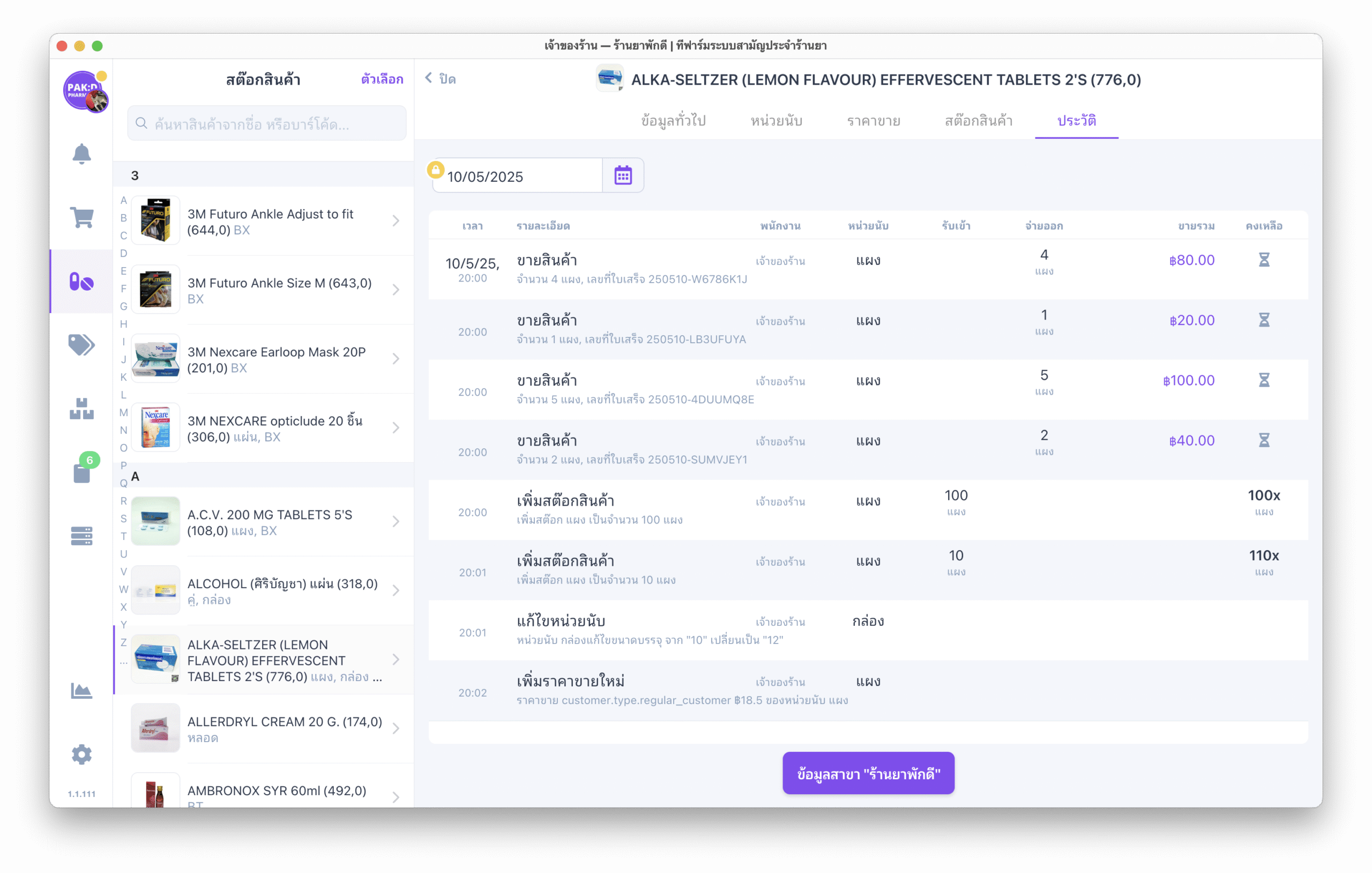Expand ALLERDRYL CREAM 20 G. chevron

click(x=396, y=728)
